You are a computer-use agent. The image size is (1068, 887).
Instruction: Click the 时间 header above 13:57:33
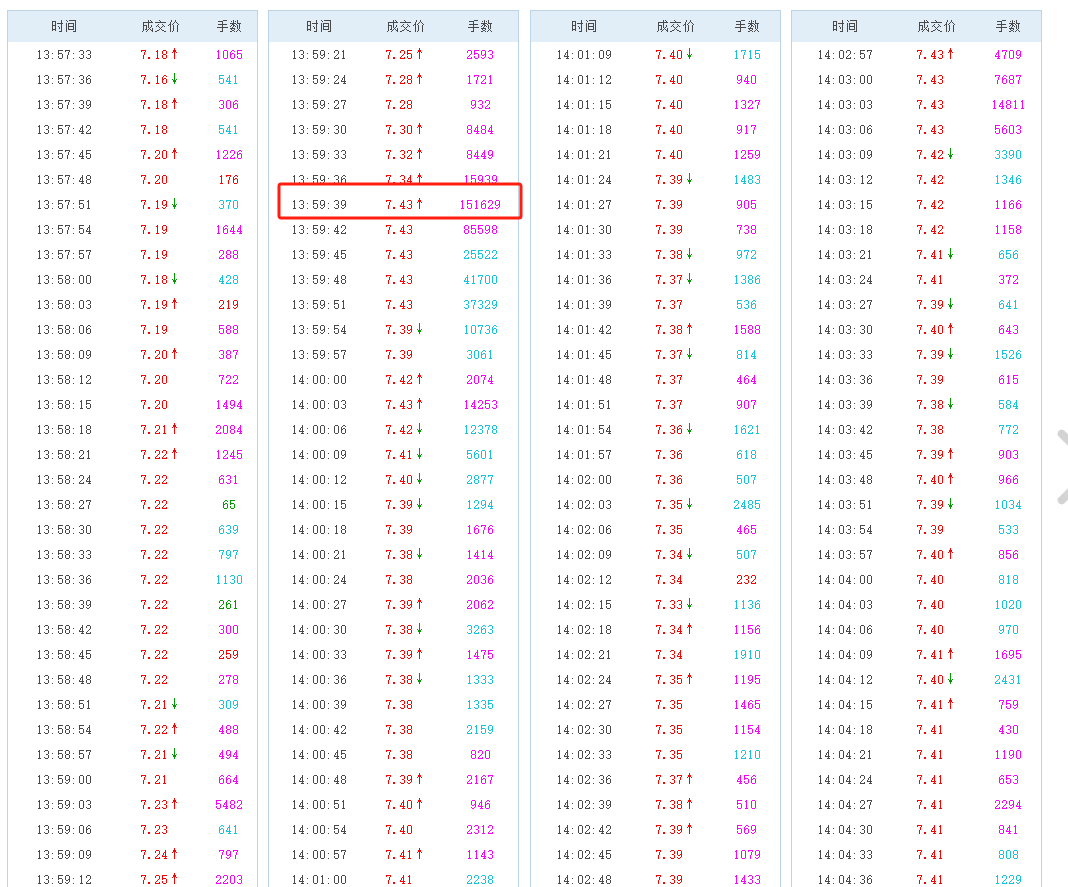point(64,27)
